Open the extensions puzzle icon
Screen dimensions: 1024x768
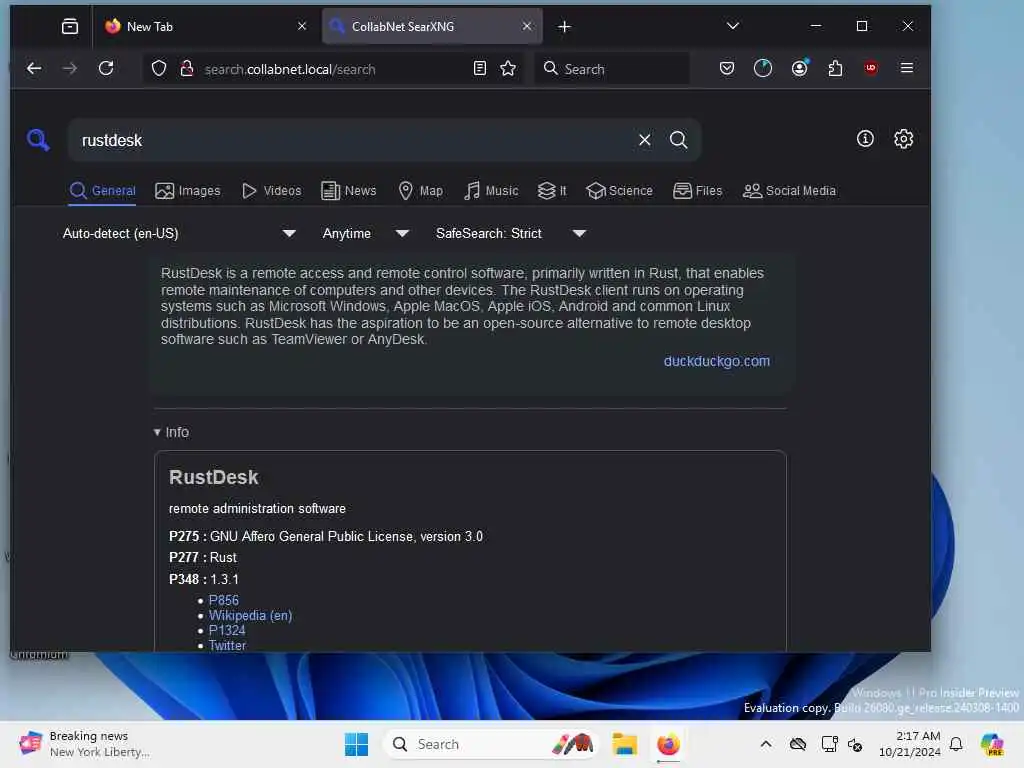click(x=835, y=69)
